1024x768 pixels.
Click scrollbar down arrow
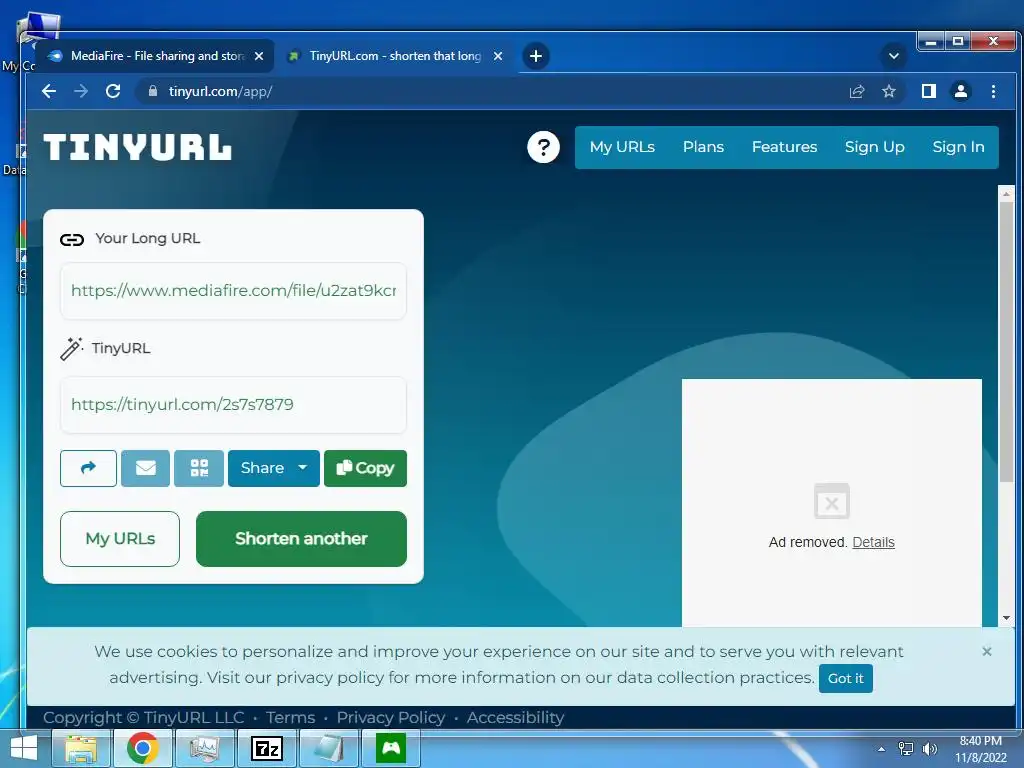[x=1006, y=618]
